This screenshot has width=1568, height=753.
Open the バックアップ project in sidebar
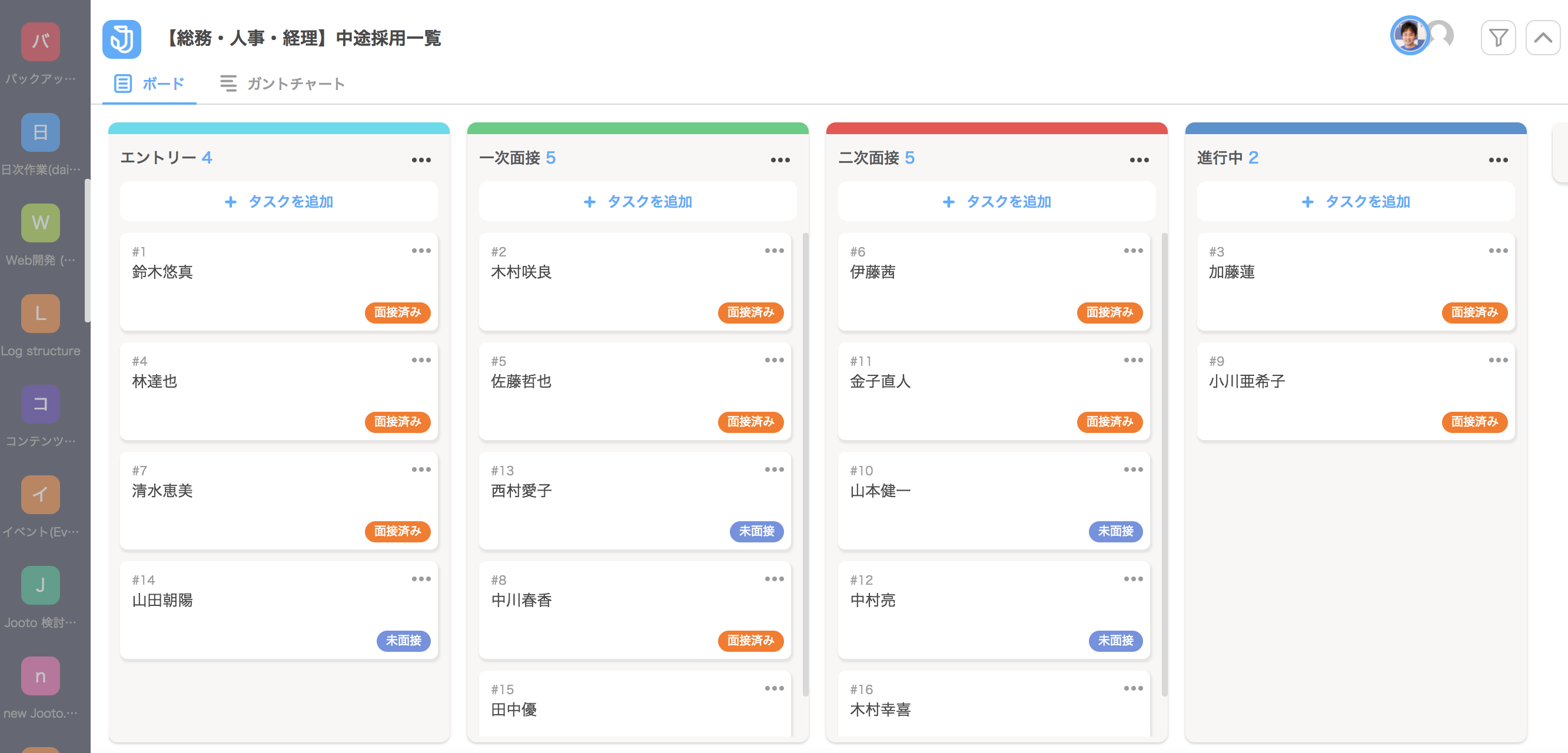(x=40, y=42)
